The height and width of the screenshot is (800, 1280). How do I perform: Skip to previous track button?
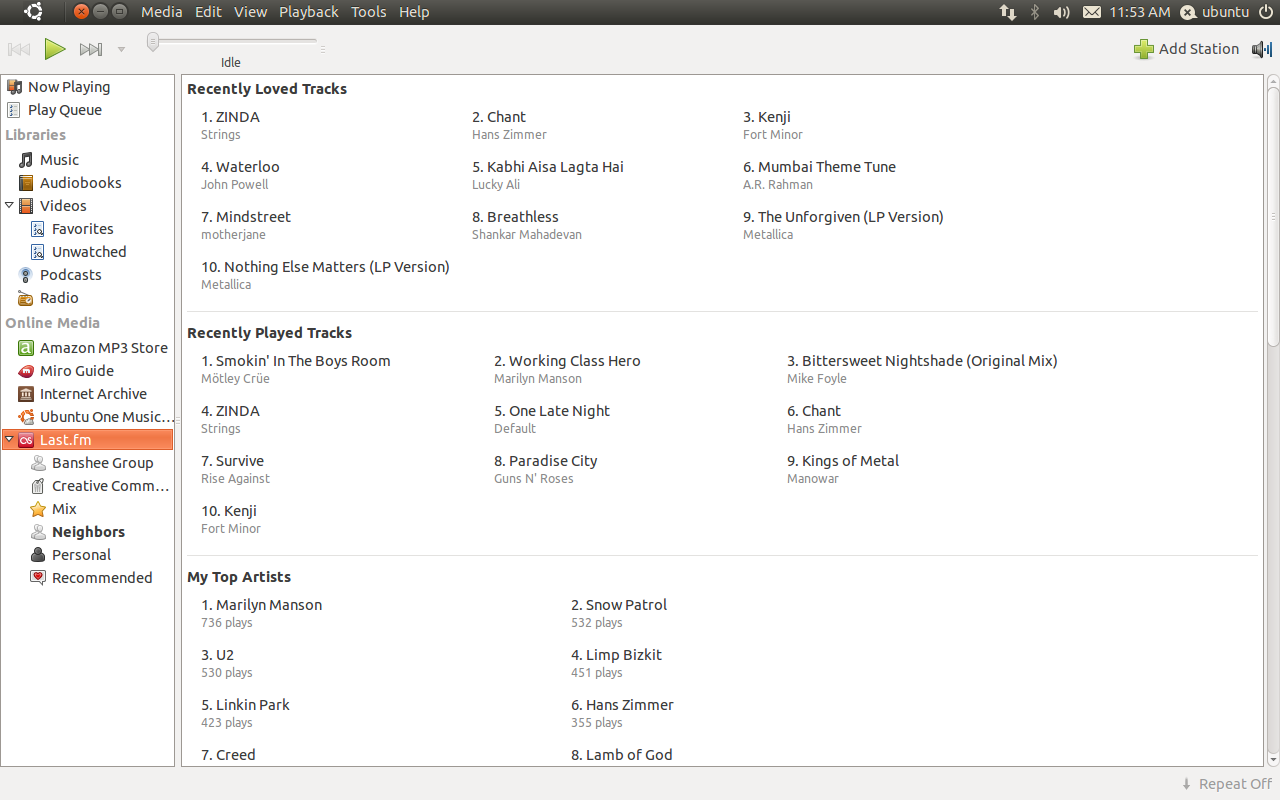[18, 49]
